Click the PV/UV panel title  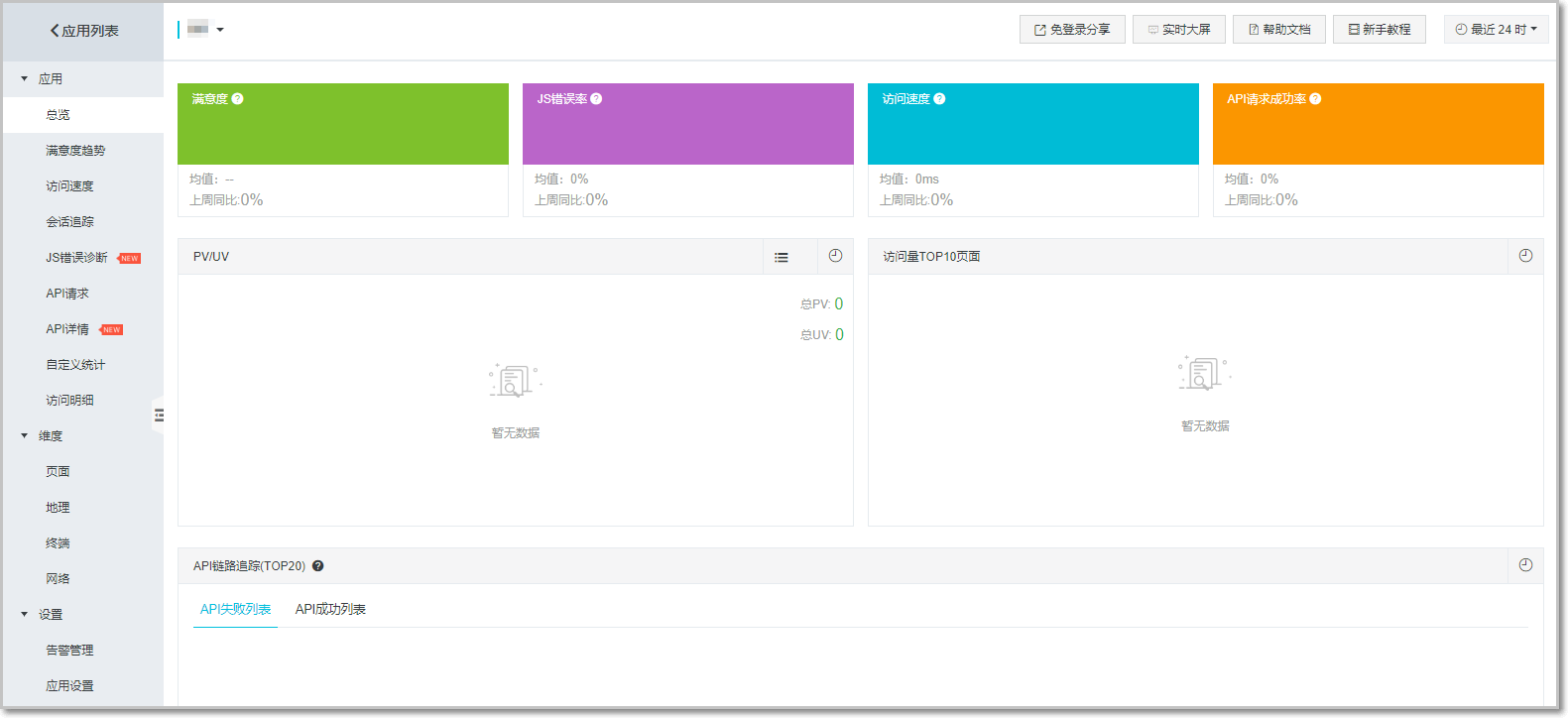211,257
